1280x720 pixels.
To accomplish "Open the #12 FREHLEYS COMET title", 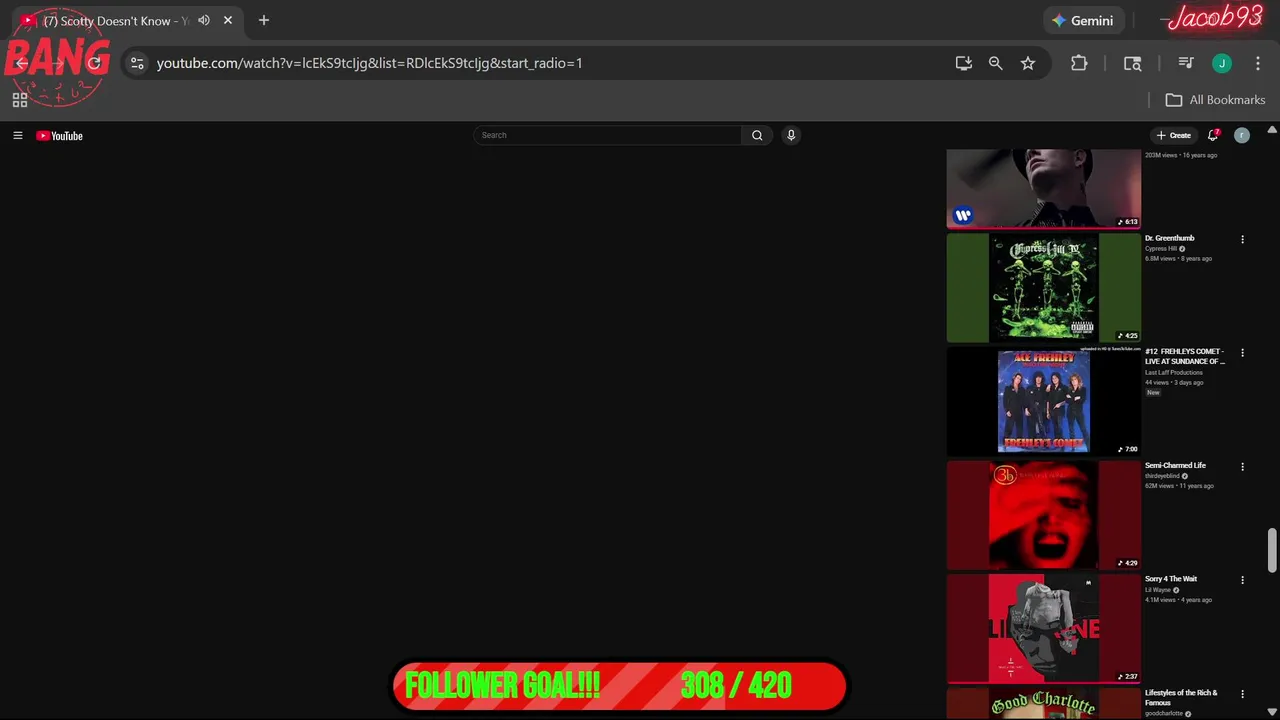I will point(1185,357).
